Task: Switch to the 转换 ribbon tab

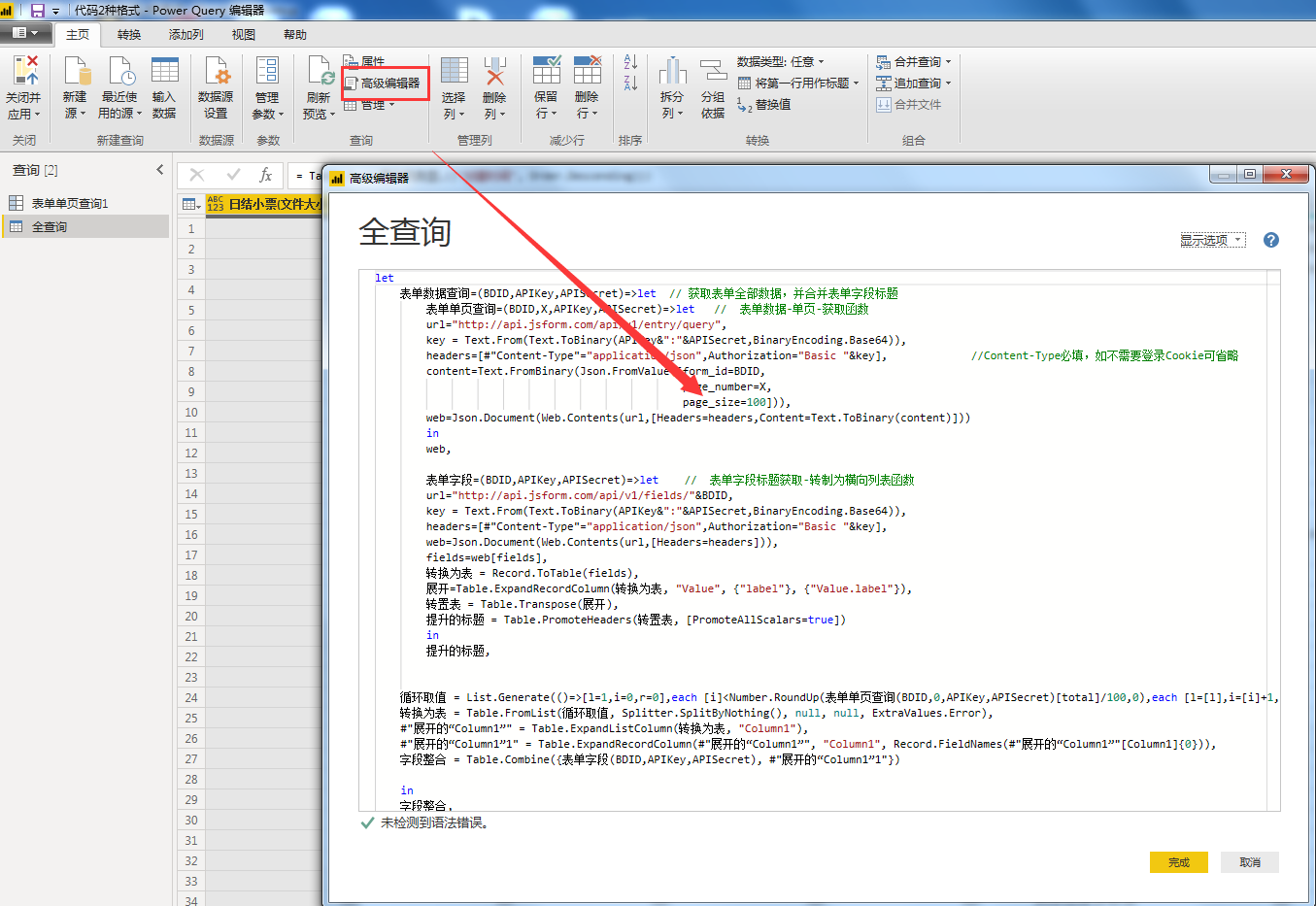Action: click(129, 35)
